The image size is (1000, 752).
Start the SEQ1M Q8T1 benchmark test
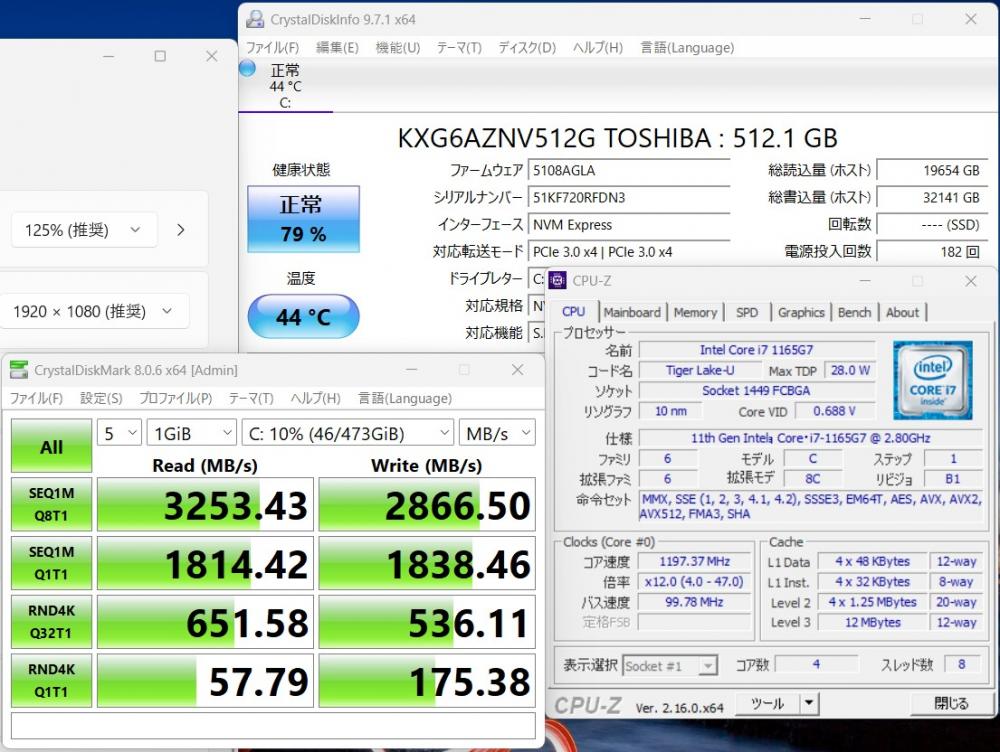[x=51, y=505]
